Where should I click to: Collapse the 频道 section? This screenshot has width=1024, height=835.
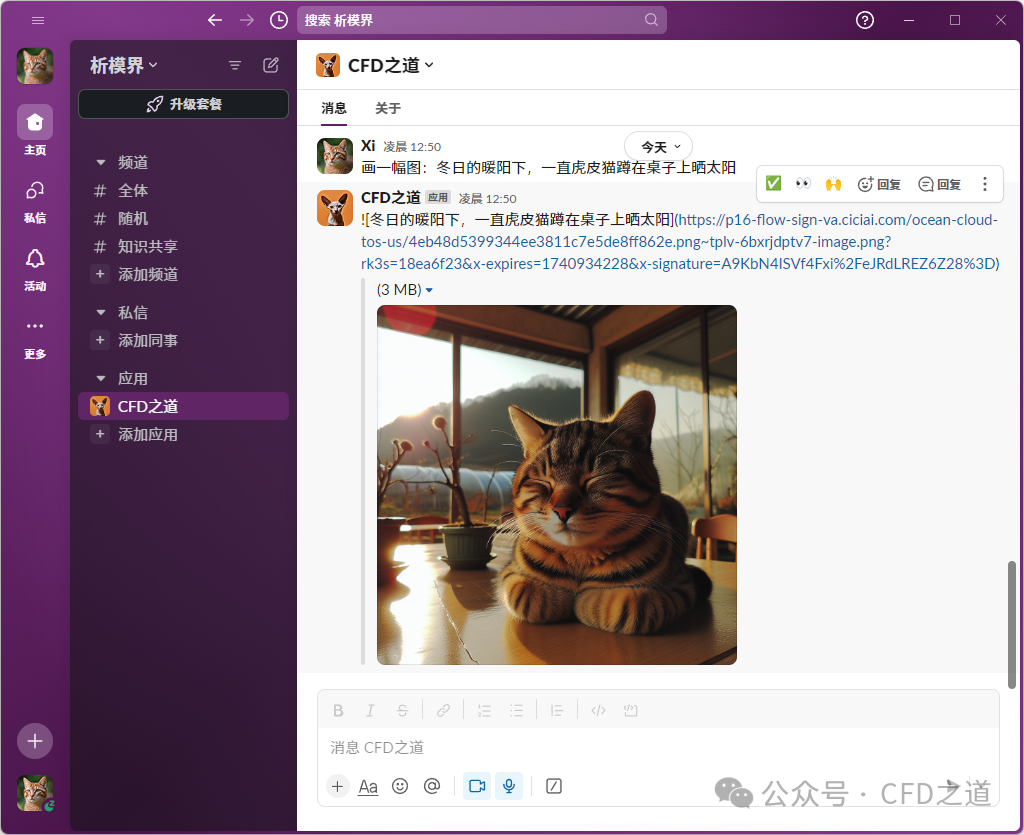[x=101, y=162]
